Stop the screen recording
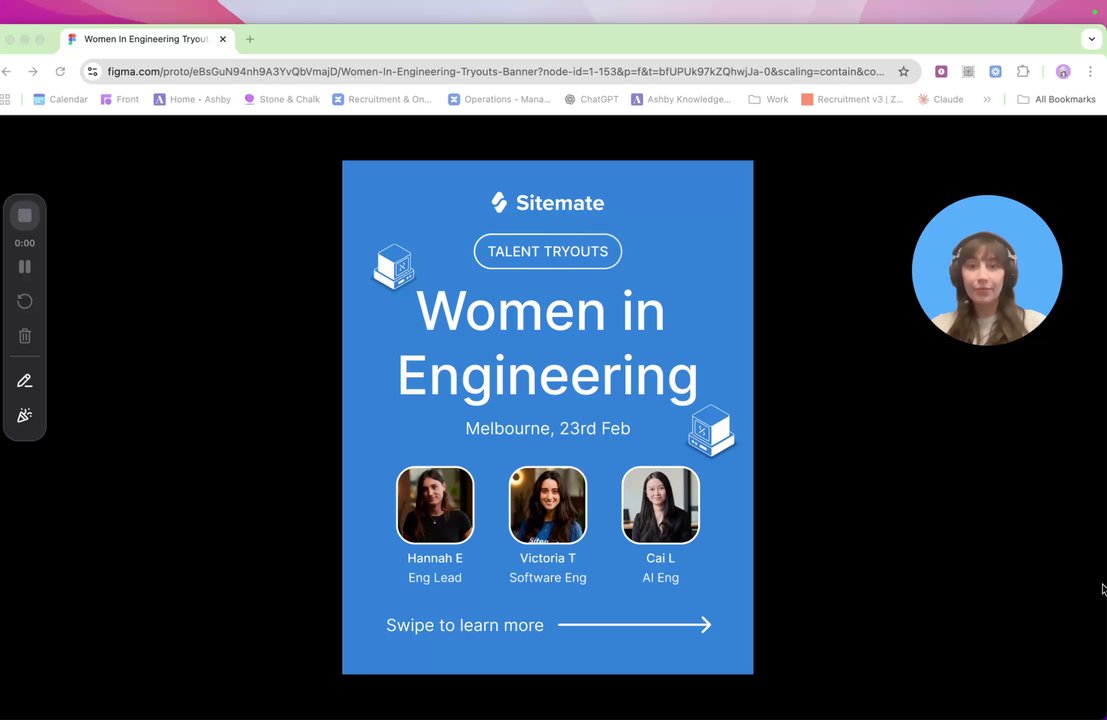 coord(25,215)
